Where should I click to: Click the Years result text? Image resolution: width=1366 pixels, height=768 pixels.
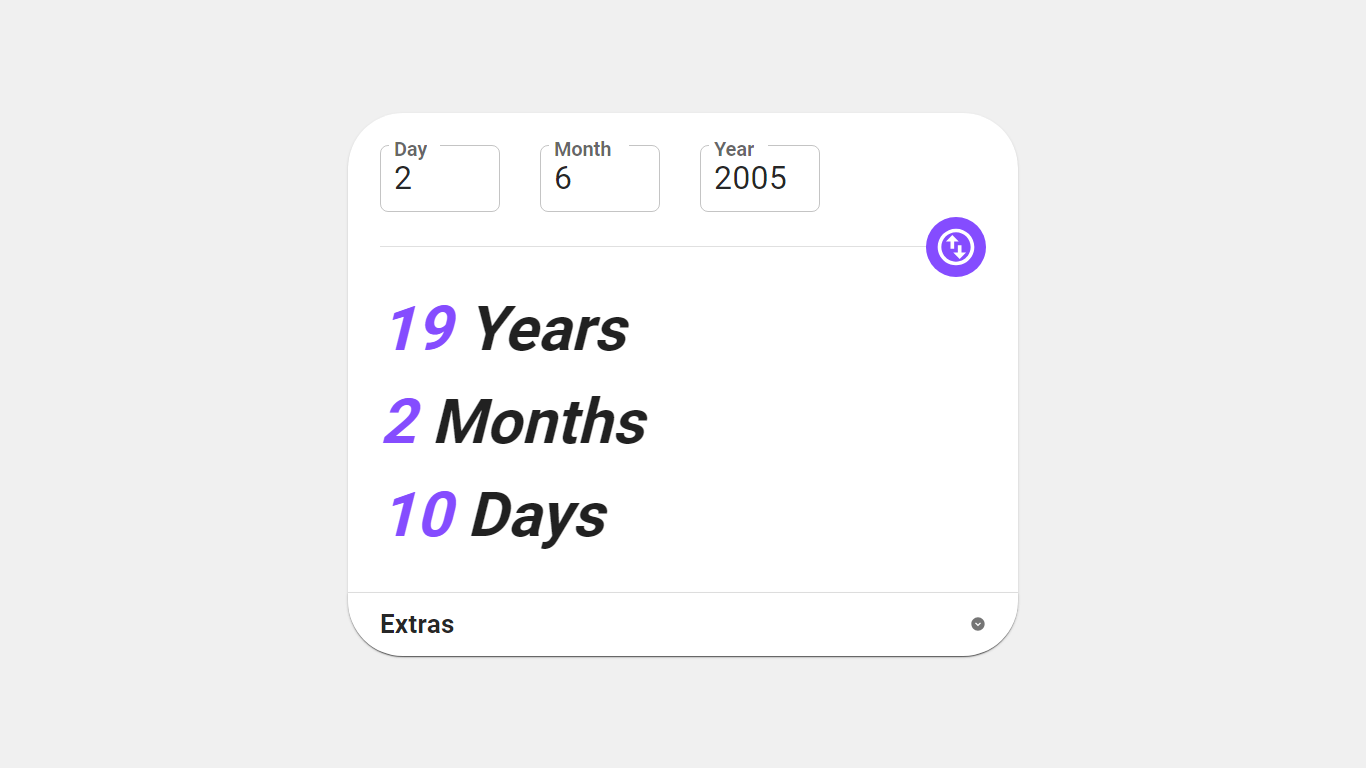tap(551, 329)
